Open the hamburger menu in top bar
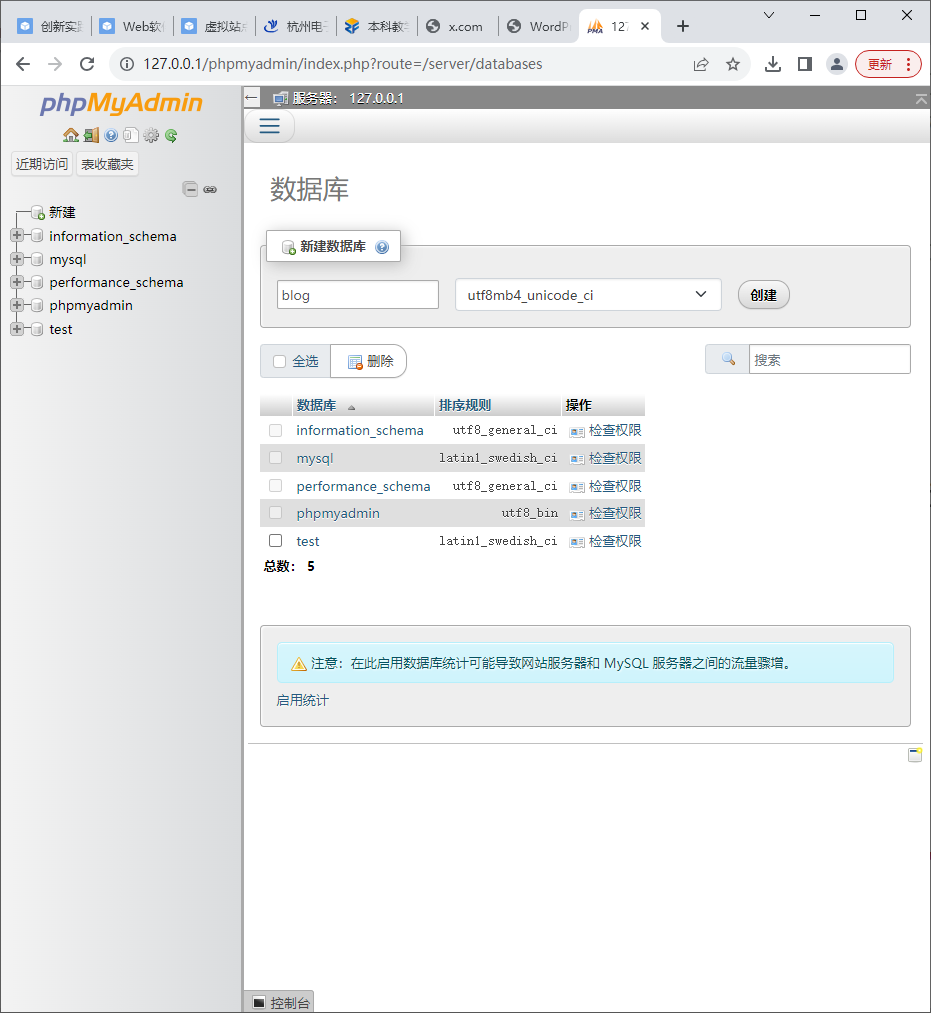Viewport: 931px width, 1013px height. [x=269, y=125]
